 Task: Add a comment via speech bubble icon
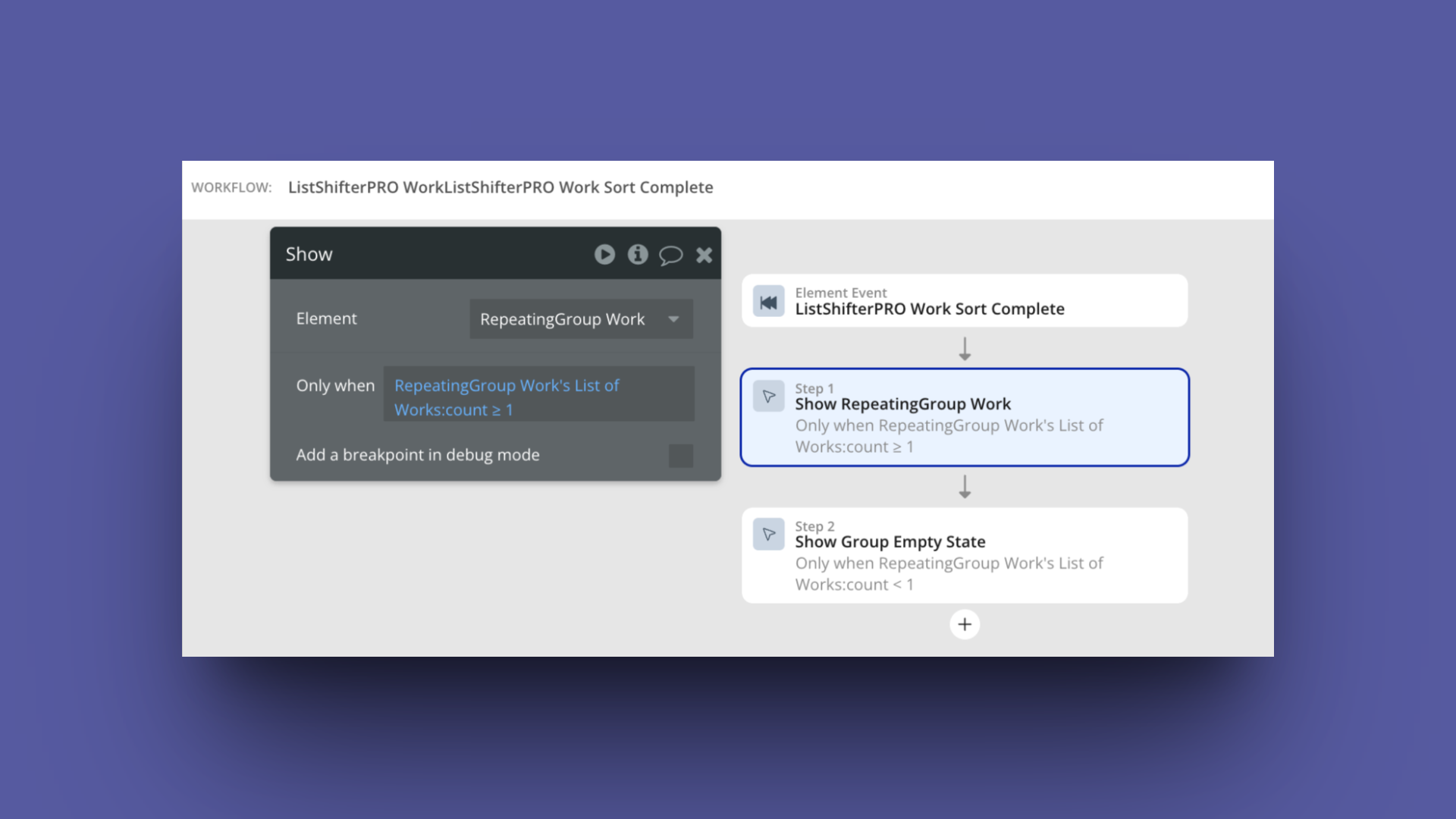pos(671,255)
